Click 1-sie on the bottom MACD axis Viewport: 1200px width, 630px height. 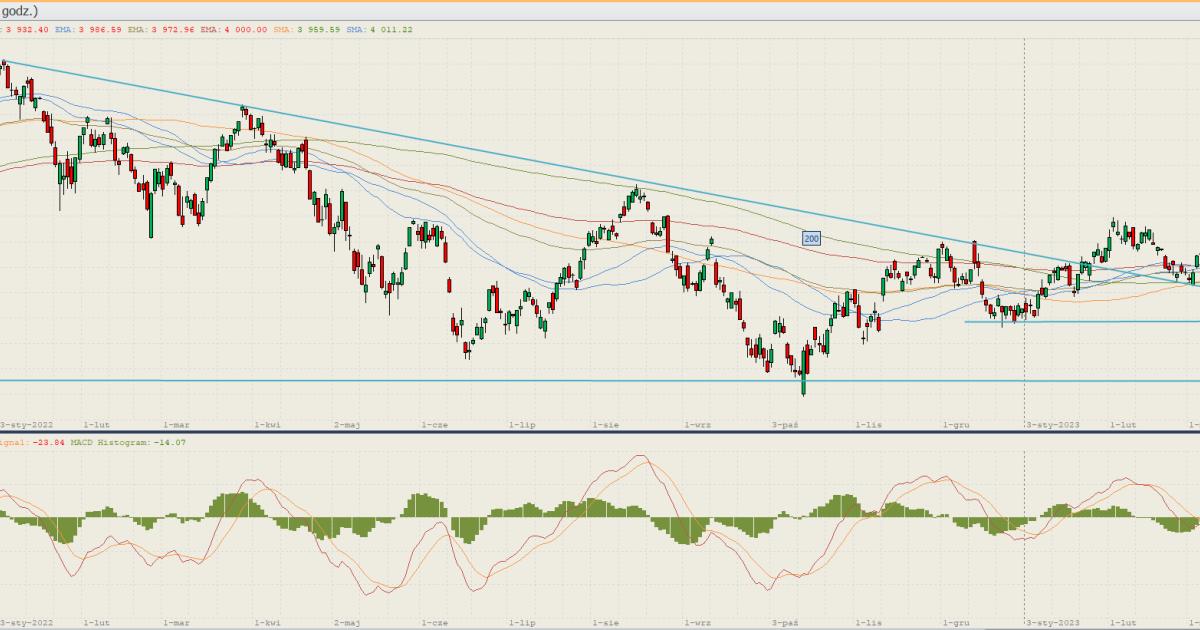pyautogui.click(x=606, y=622)
